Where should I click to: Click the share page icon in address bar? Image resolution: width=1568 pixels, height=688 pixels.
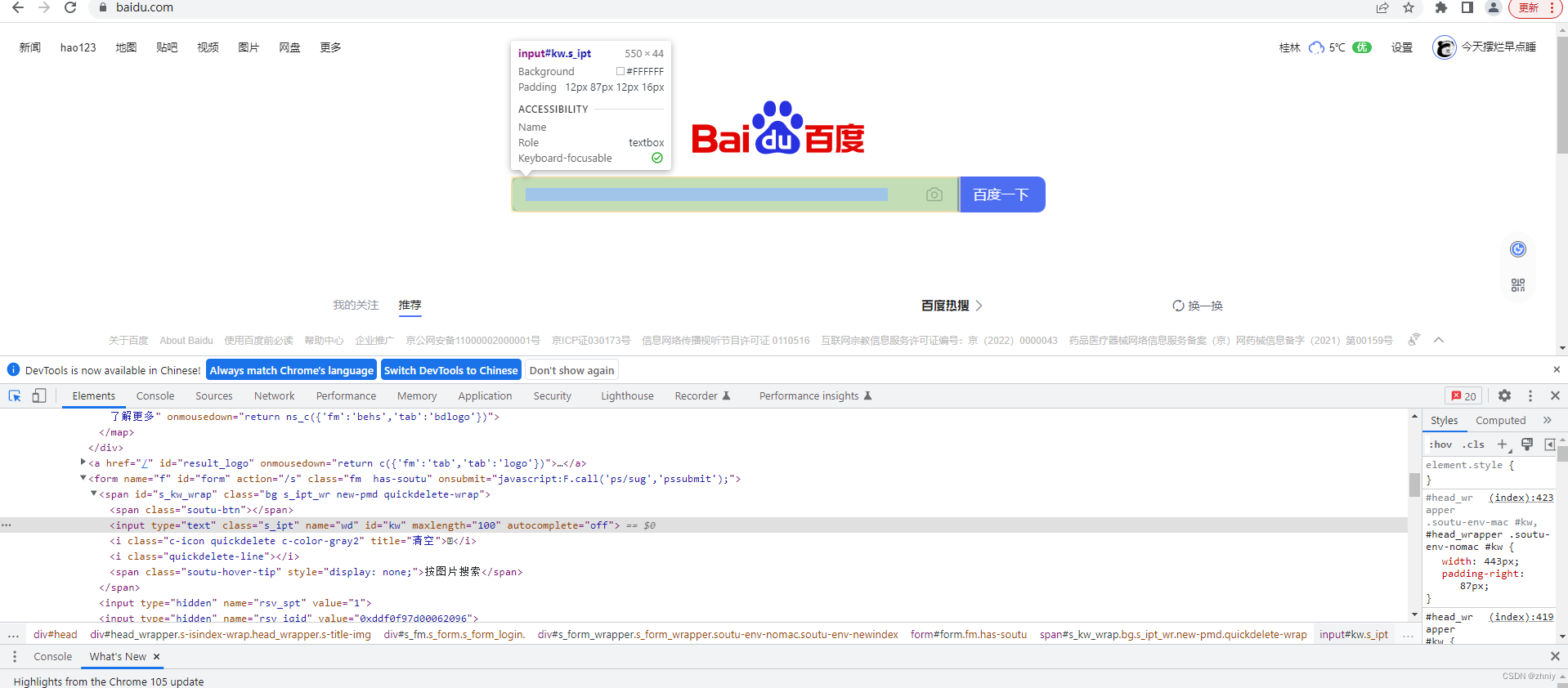coord(1382,7)
